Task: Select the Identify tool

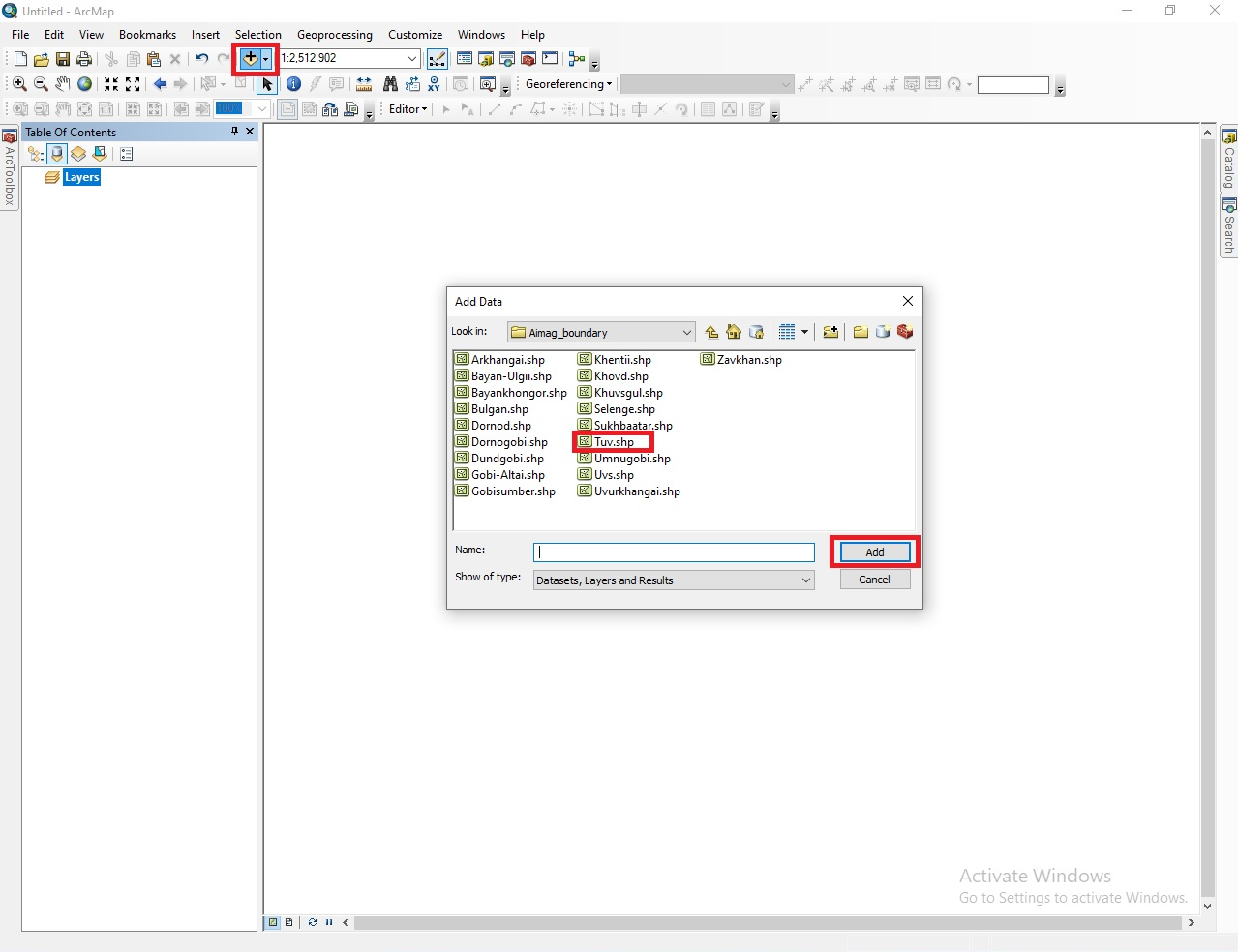Action: click(293, 84)
